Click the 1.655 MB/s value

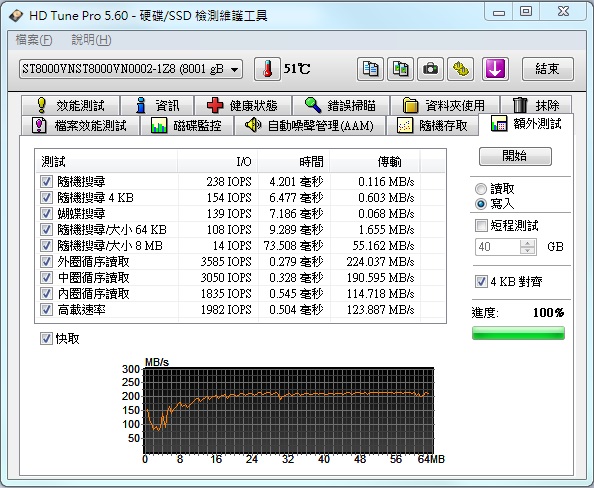(386, 230)
